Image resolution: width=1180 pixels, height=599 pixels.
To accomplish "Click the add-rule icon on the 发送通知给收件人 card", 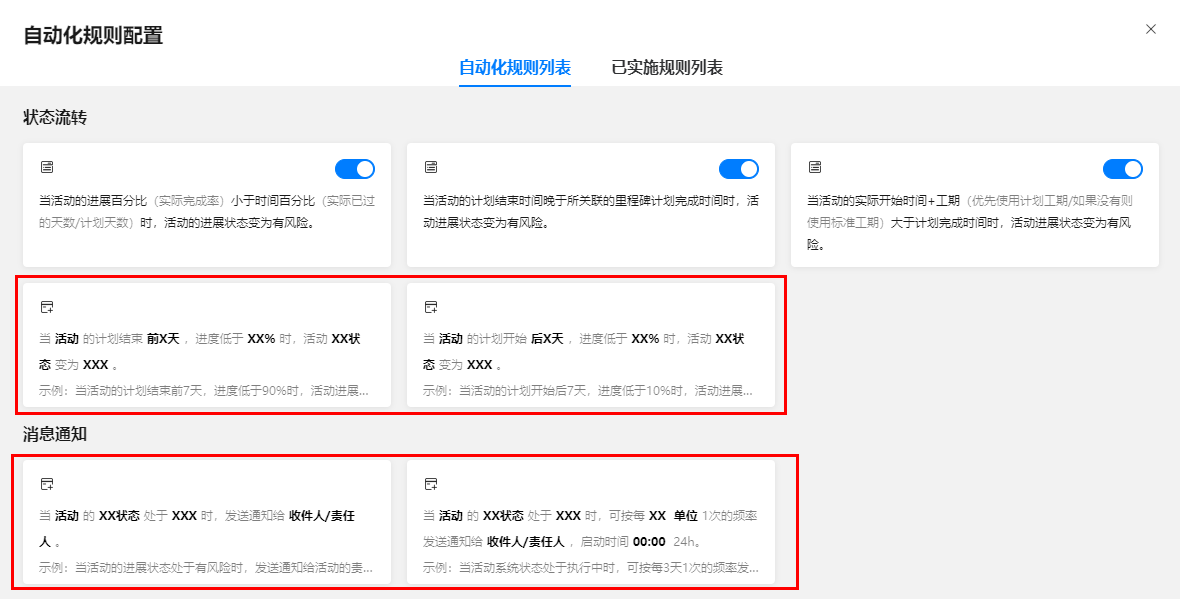I will tap(47, 484).
